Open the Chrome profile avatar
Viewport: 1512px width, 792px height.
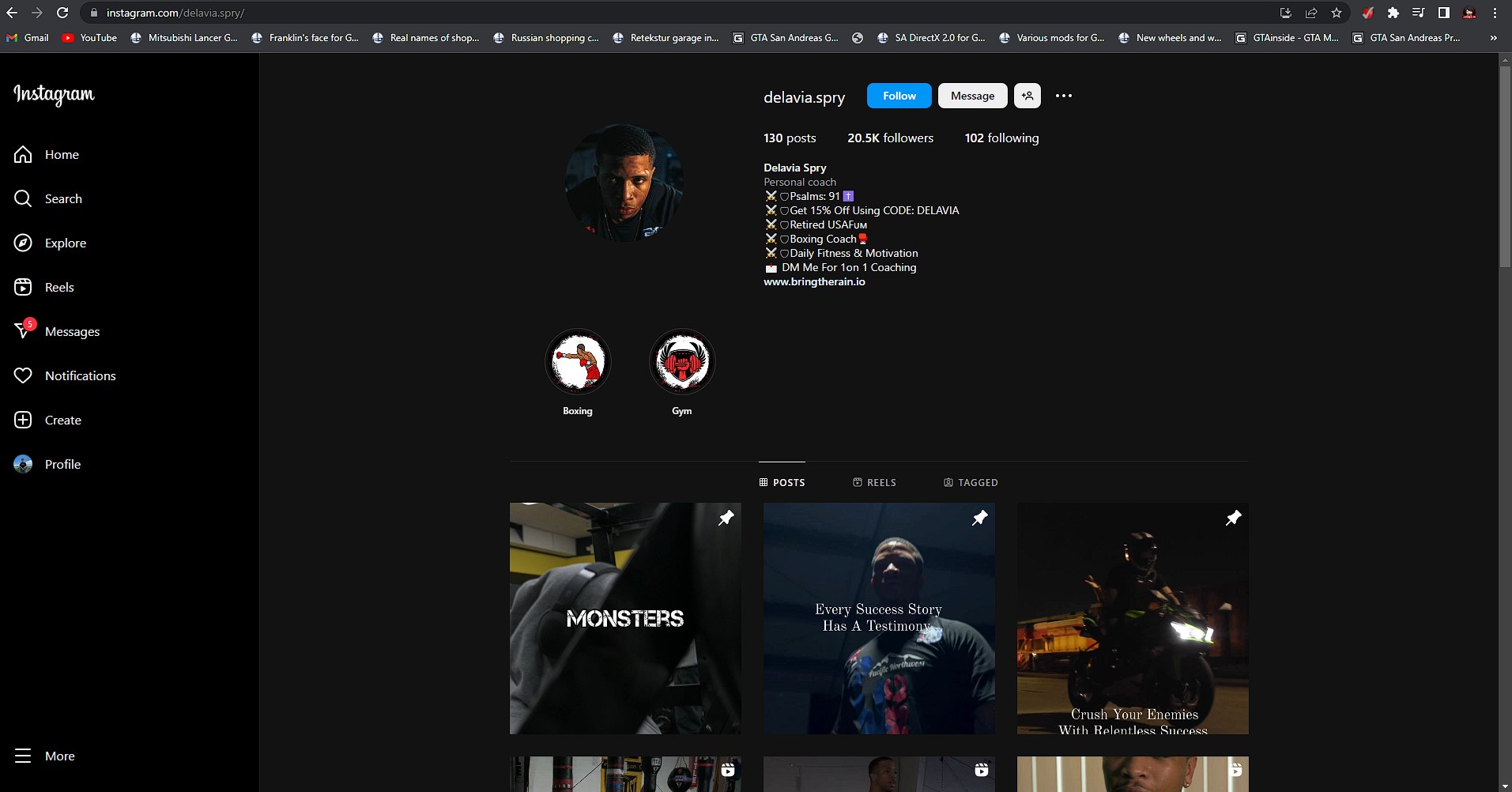click(1470, 13)
